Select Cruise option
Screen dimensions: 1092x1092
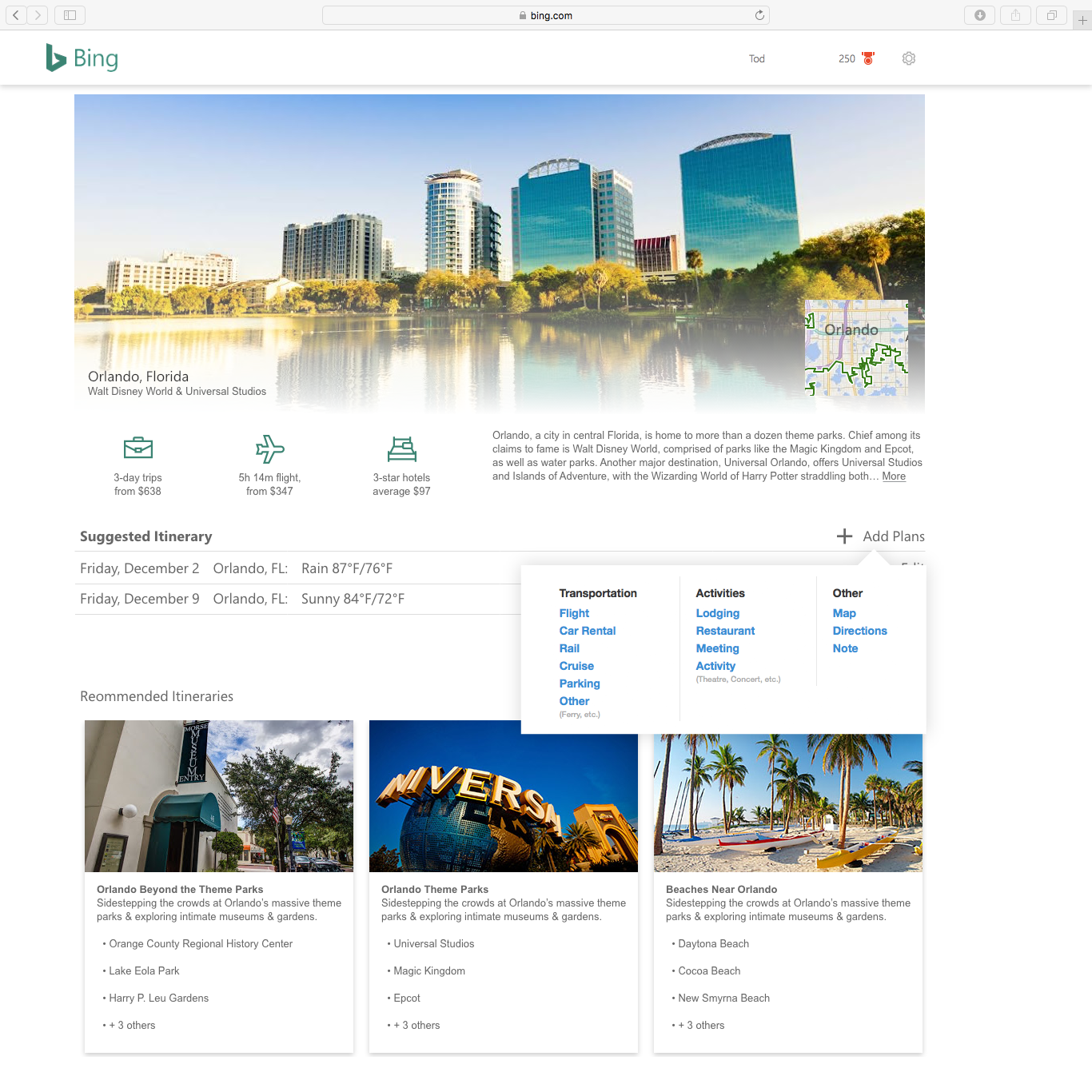tap(576, 666)
